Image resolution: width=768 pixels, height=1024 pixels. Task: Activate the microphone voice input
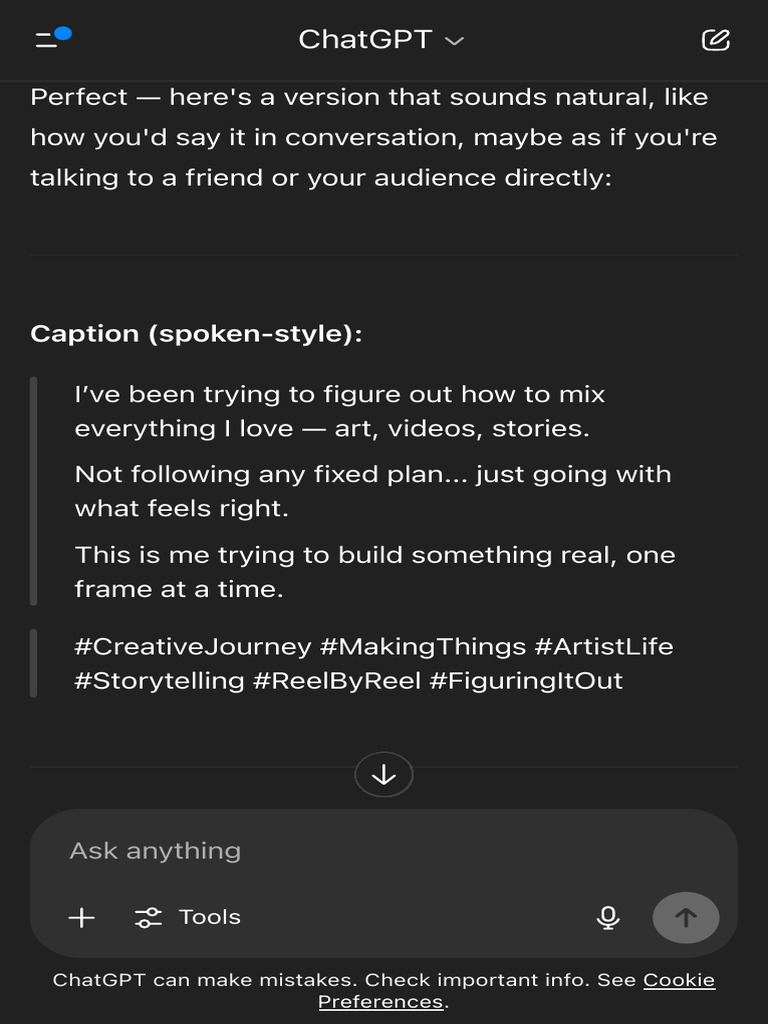(x=608, y=917)
